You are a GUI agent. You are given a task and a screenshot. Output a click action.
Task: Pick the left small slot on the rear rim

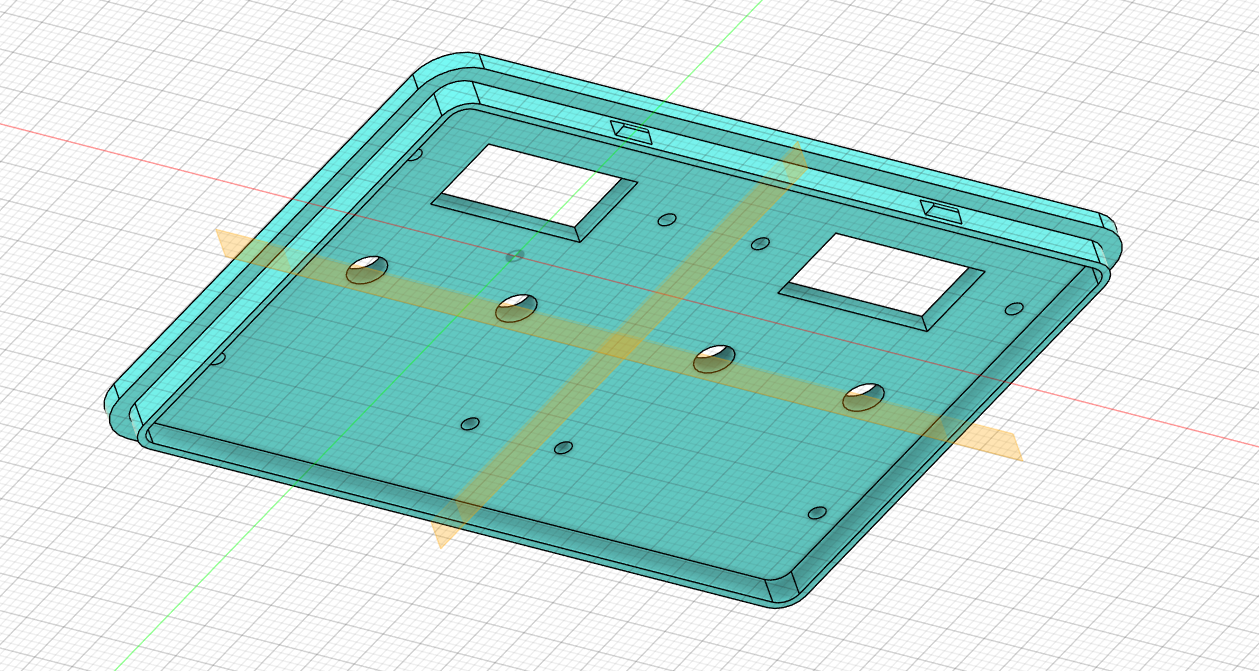pyautogui.click(x=631, y=131)
